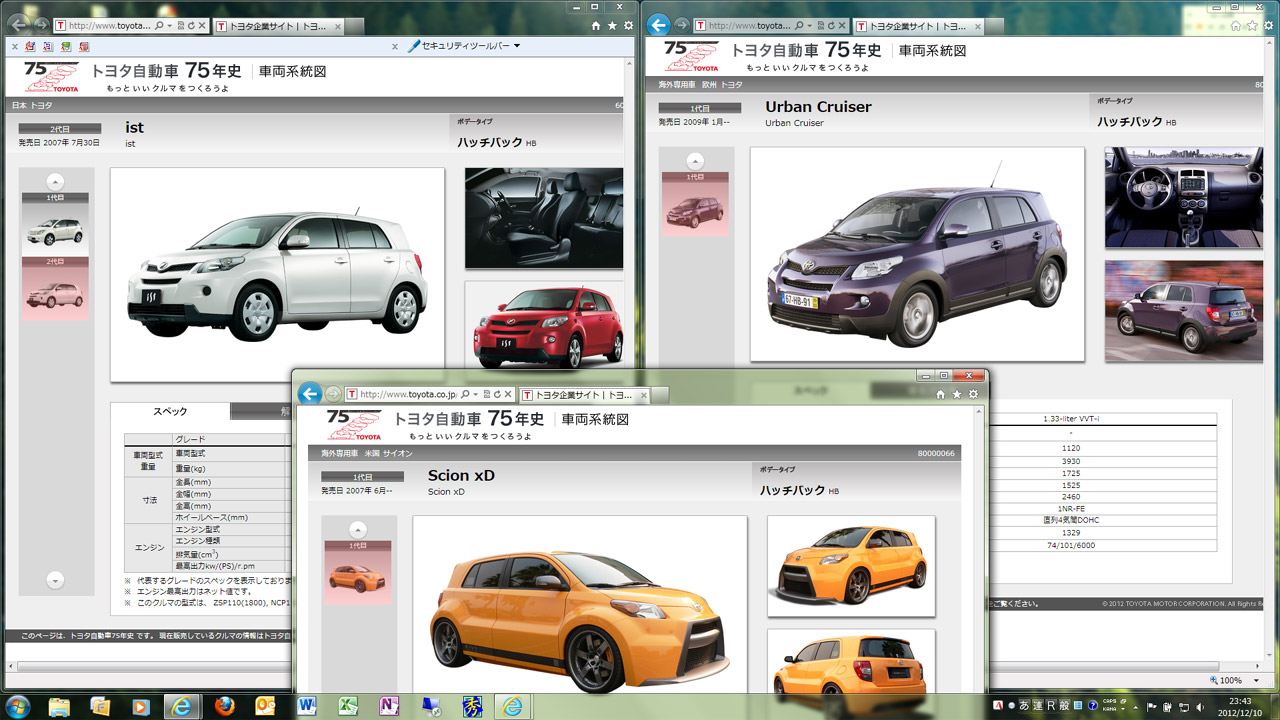
Task: Open OneNote from the taskbar
Action: coord(389,706)
